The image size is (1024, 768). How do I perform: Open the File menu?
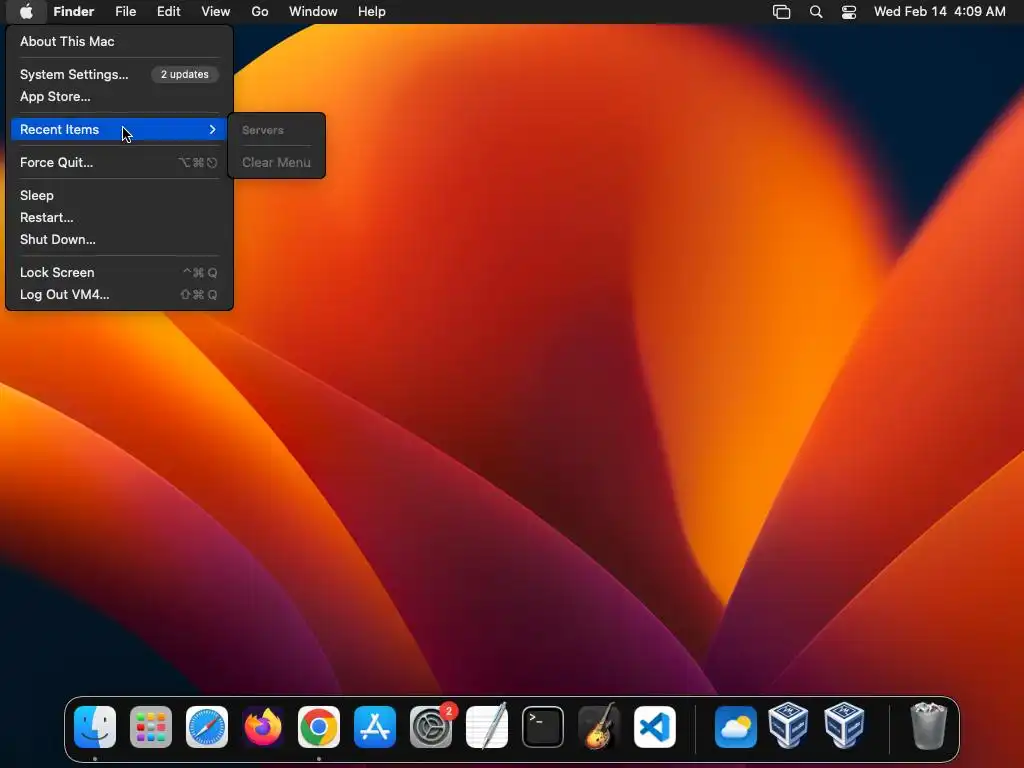125,12
